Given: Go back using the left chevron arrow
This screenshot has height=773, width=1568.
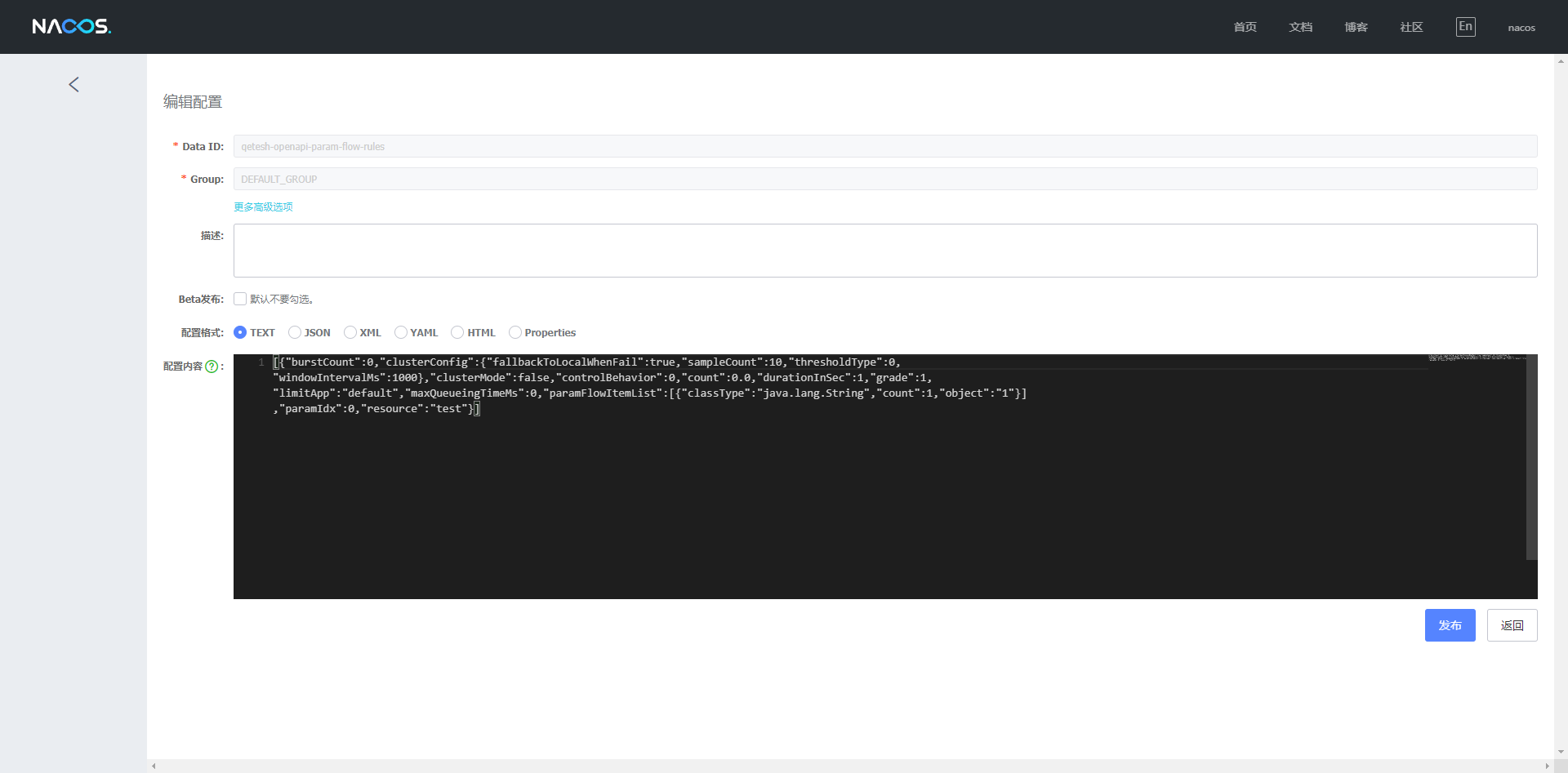Looking at the screenshot, I should coord(73,85).
